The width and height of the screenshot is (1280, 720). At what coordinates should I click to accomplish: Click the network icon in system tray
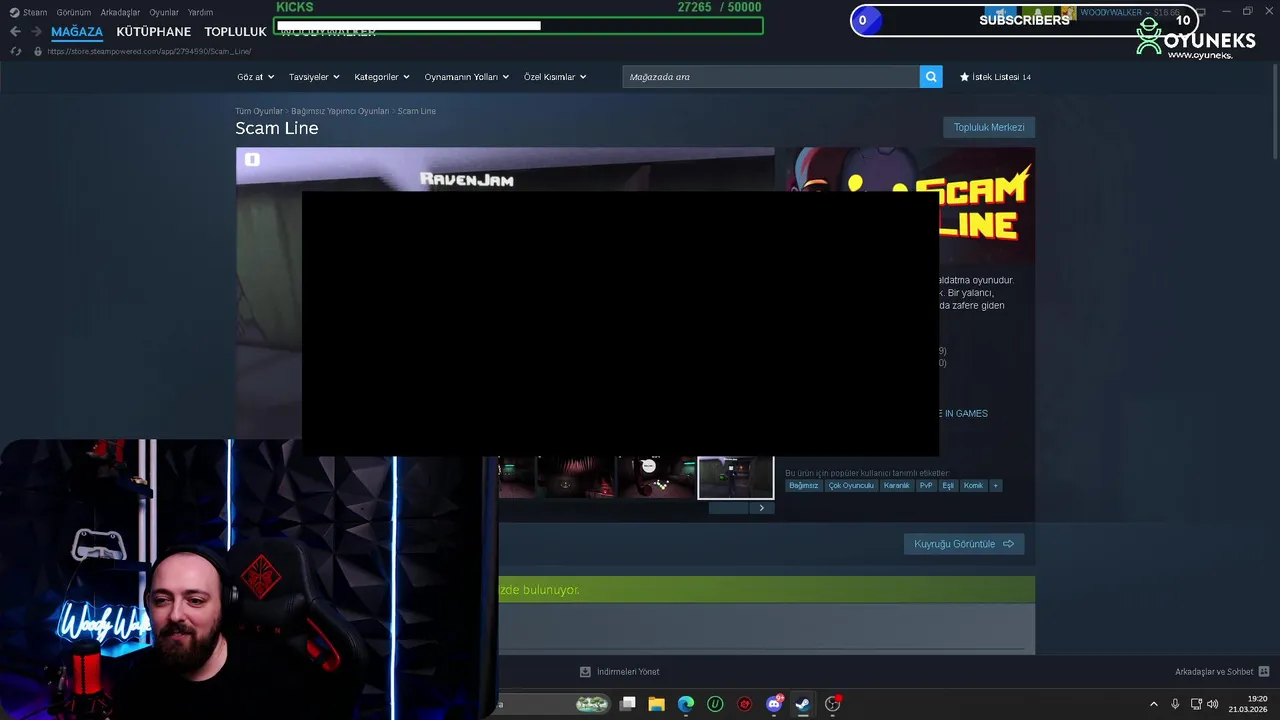tap(1196, 704)
